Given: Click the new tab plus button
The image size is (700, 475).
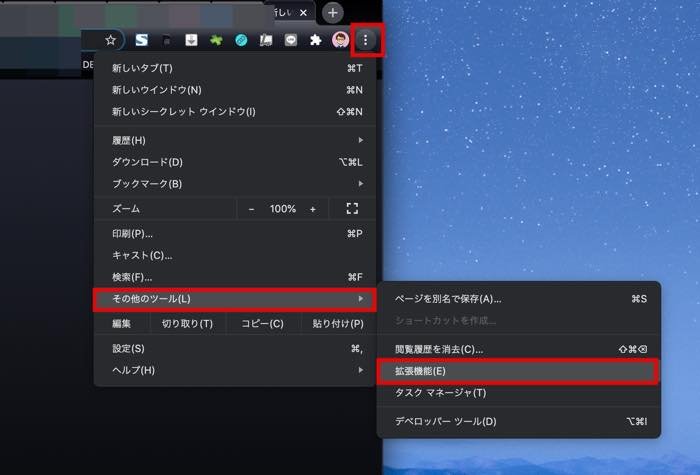Looking at the screenshot, I should pyautogui.click(x=333, y=12).
